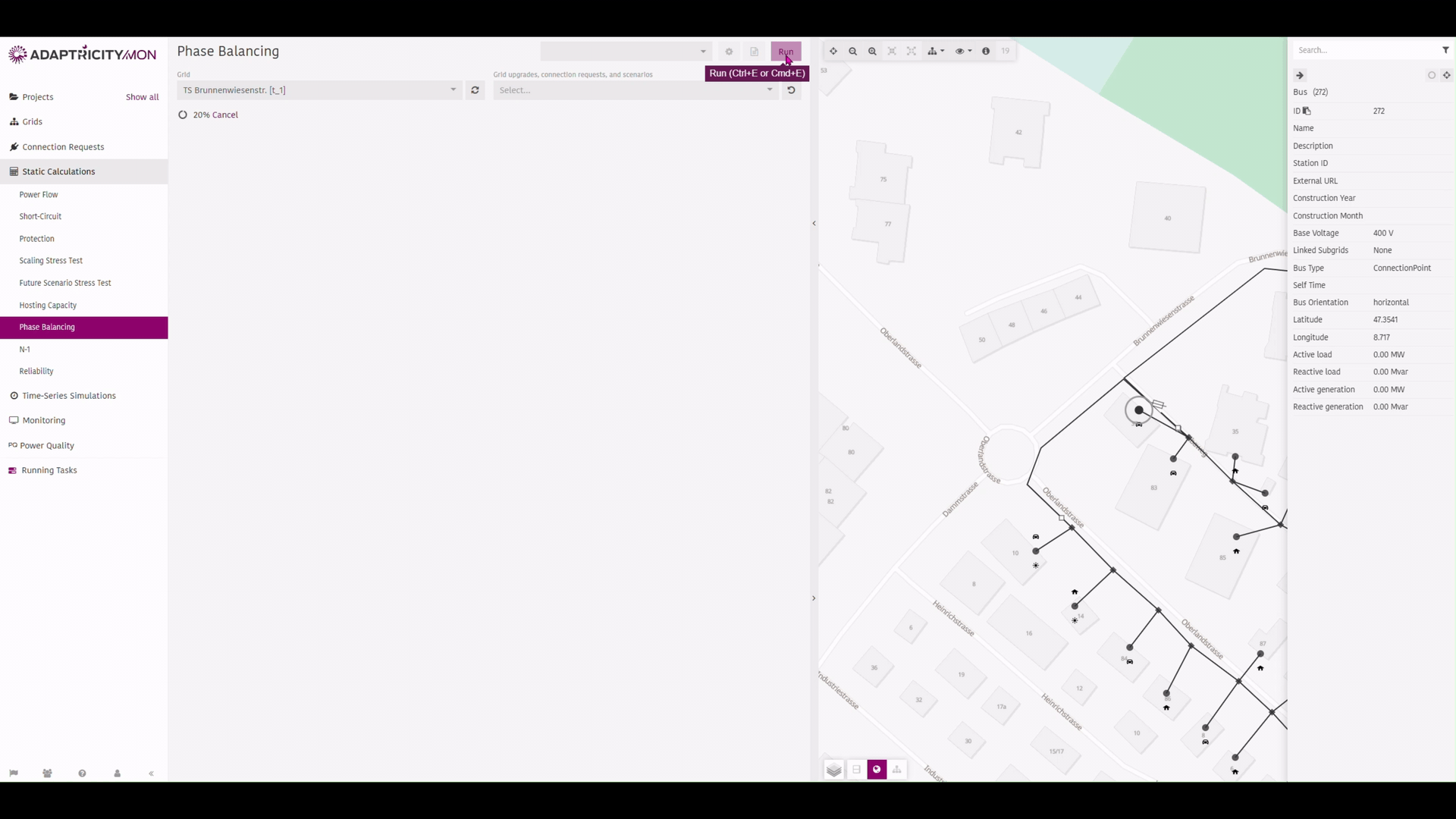Refresh the selected grid list
1456x819 pixels.
point(475,90)
